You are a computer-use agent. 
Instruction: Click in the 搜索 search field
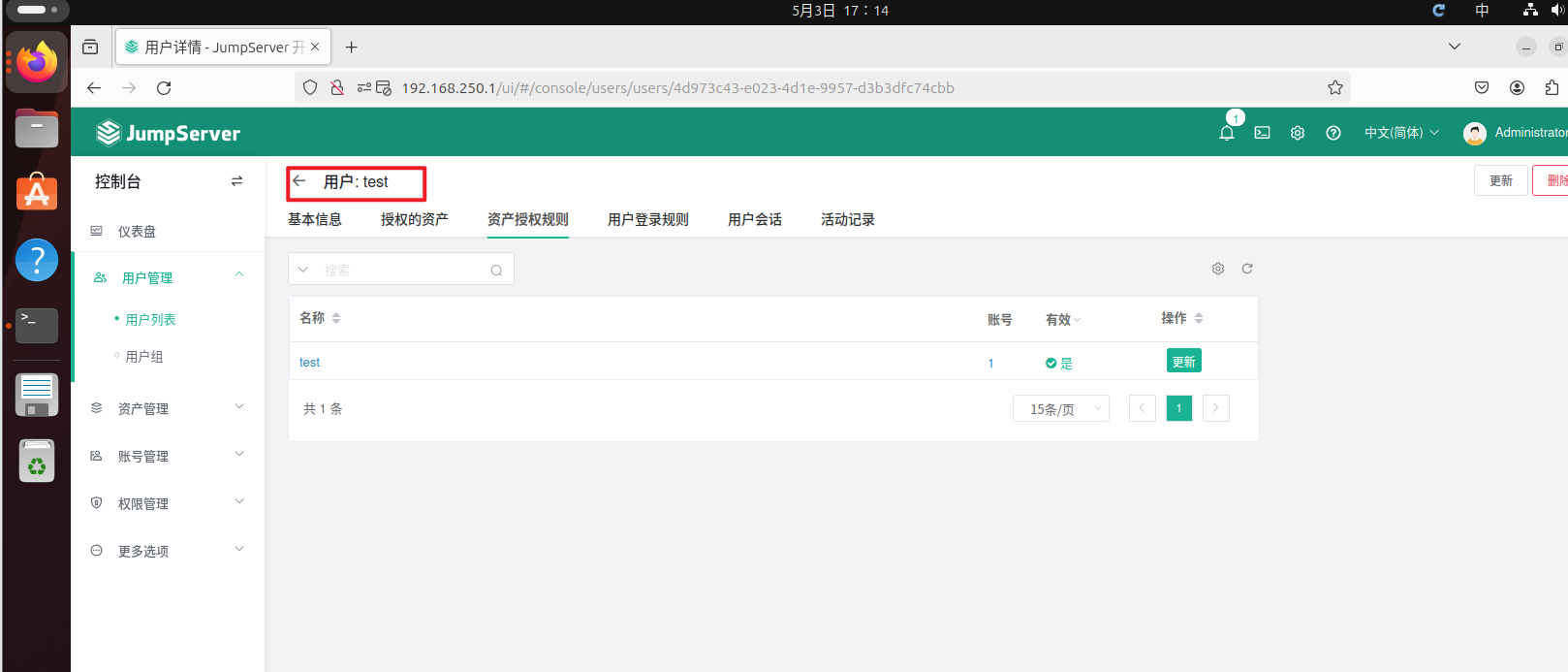point(402,271)
